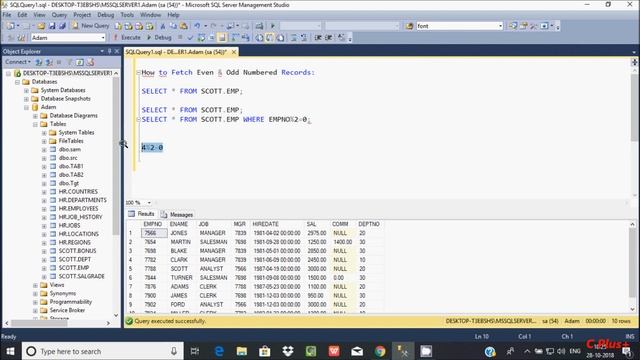Click the 7566 EMPNO cell in row 1
This screenshot has height=360, width=640.
click(154, 233)
